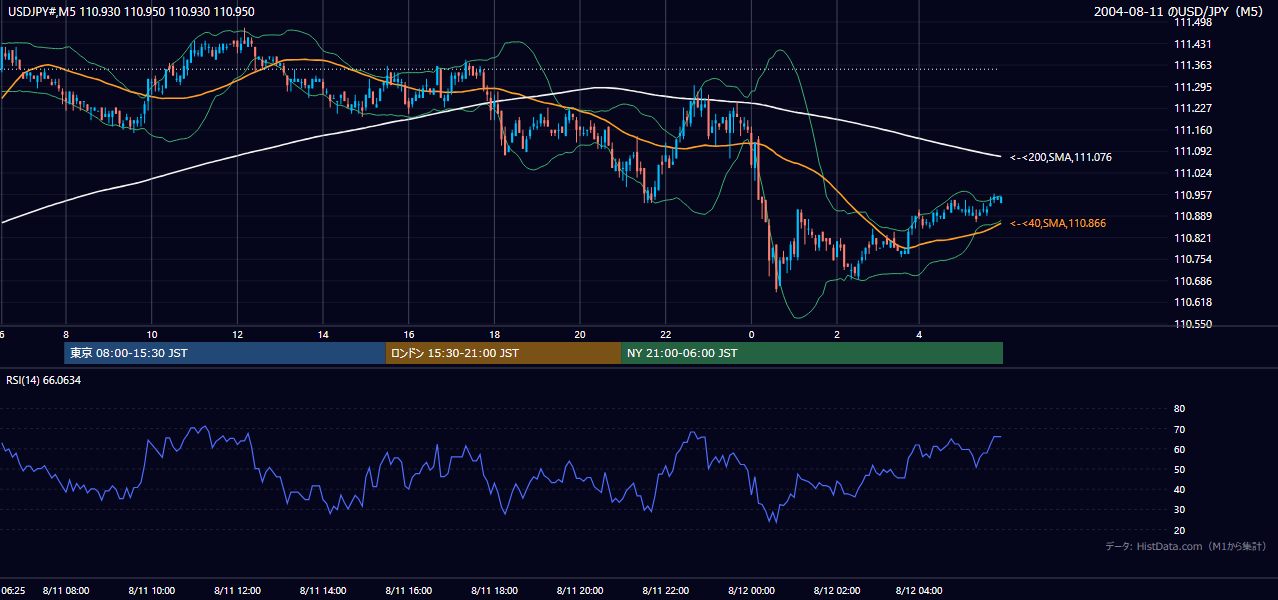Screen dimensions: 1278x600
Task: Click price level 110.889 on the axis
Action: click(x=1192, y=216)
